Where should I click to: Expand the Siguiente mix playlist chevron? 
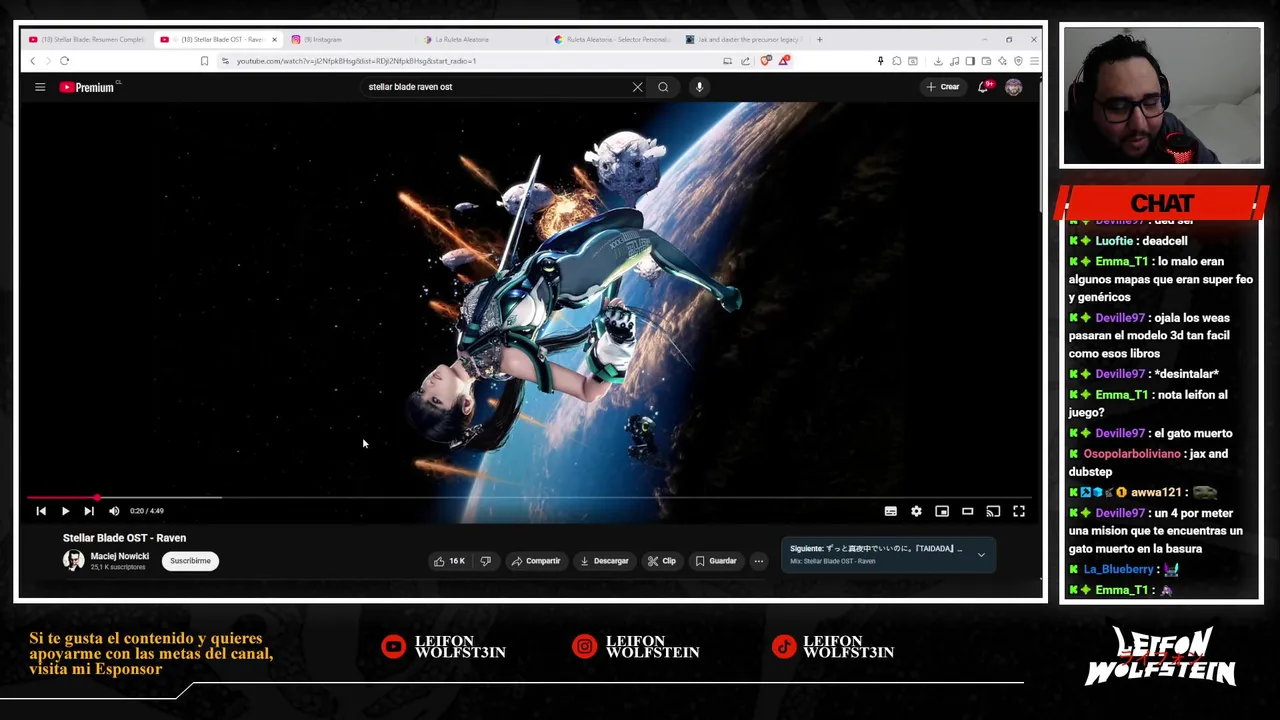point(981,555)
